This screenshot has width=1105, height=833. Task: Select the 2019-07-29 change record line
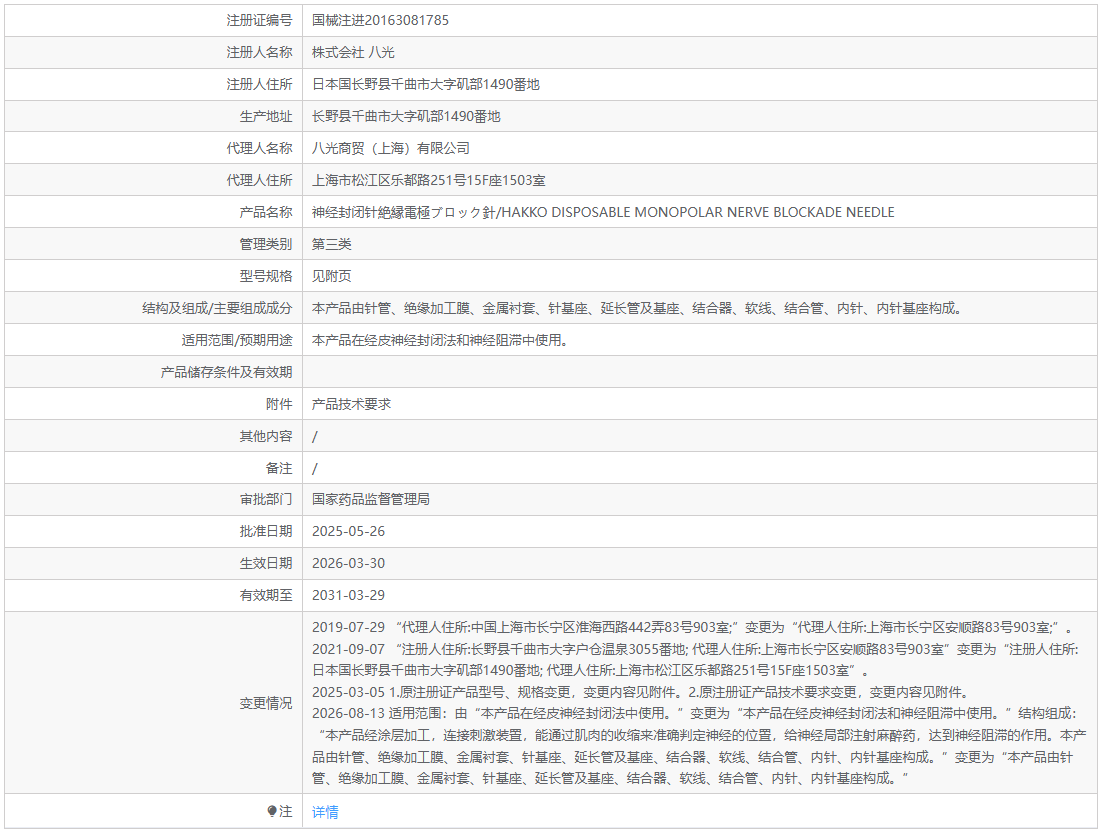tap(693, 627)
